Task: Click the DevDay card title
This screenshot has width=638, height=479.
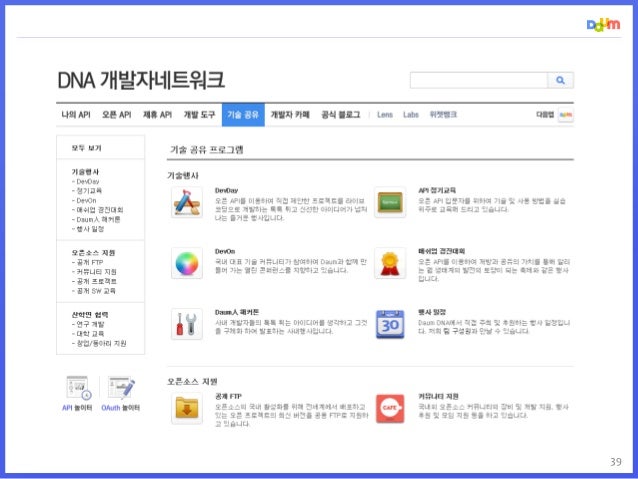Action: tap(227, 190)
